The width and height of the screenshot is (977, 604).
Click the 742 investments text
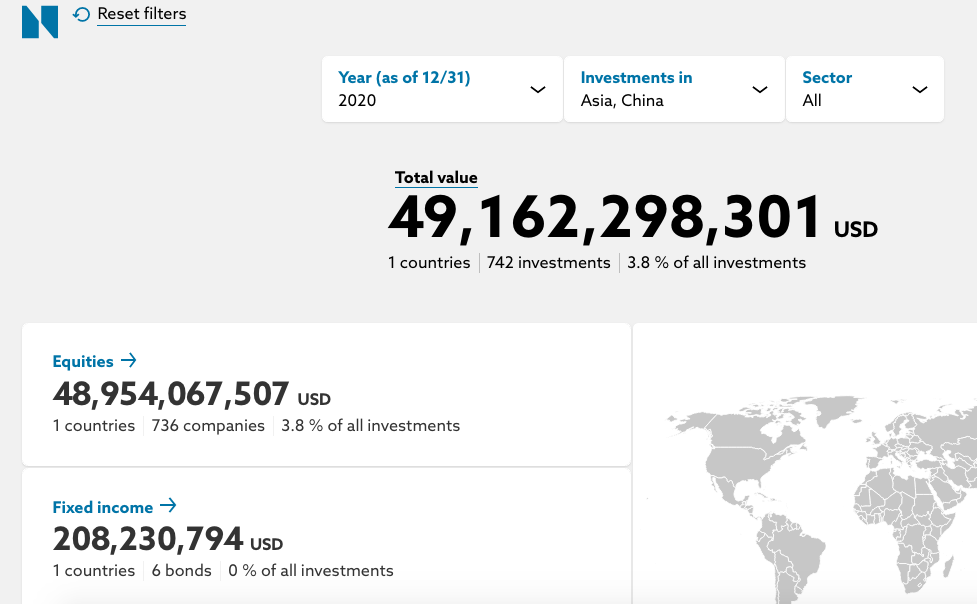548,262
